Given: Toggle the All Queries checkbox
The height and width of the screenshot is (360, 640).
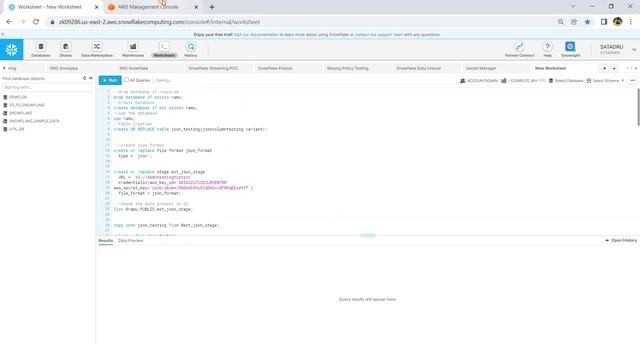Looking at the screenshot, I should [127, 80].
